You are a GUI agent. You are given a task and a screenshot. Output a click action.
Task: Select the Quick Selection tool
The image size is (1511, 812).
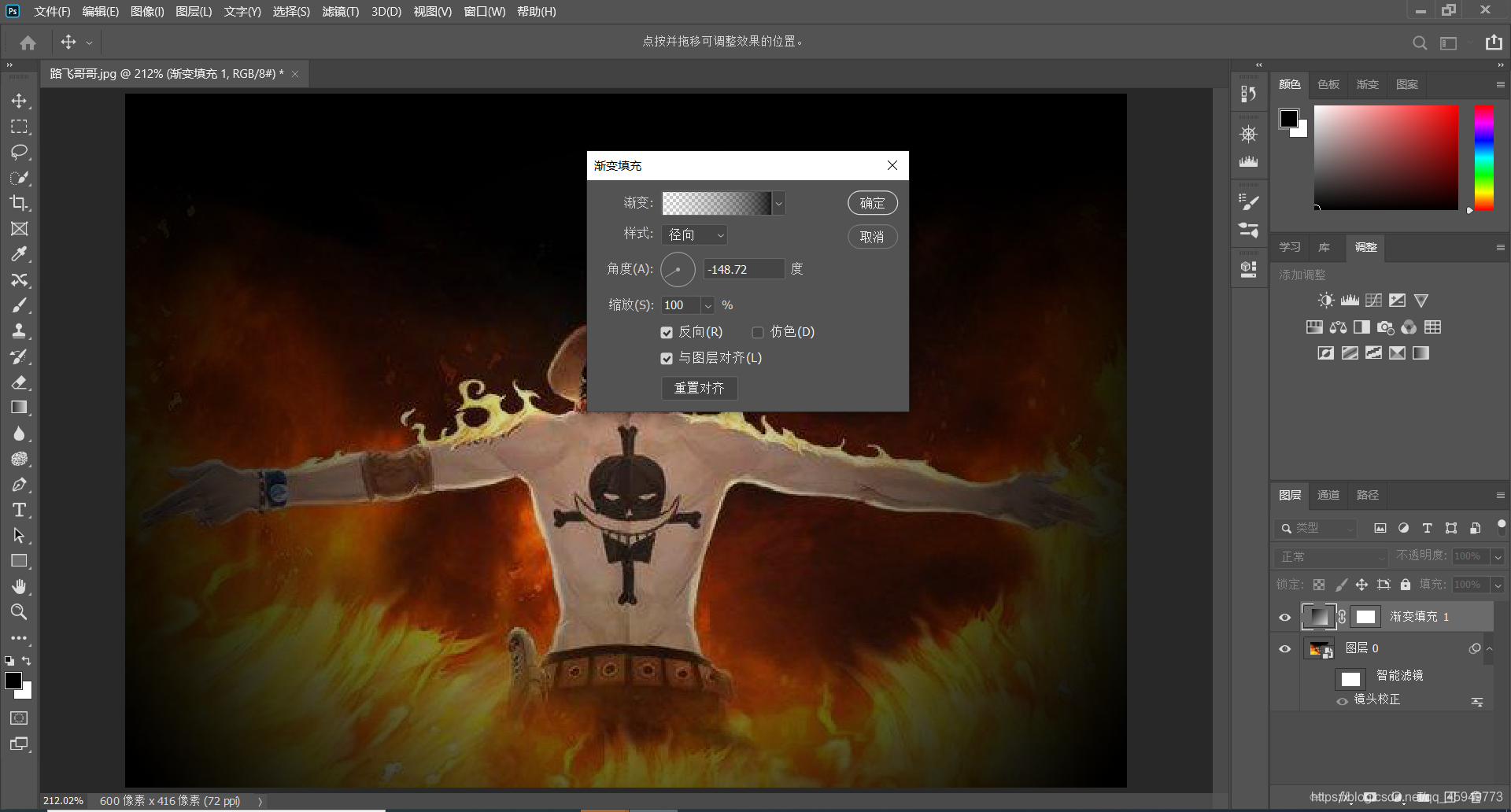tap(19, 178)
